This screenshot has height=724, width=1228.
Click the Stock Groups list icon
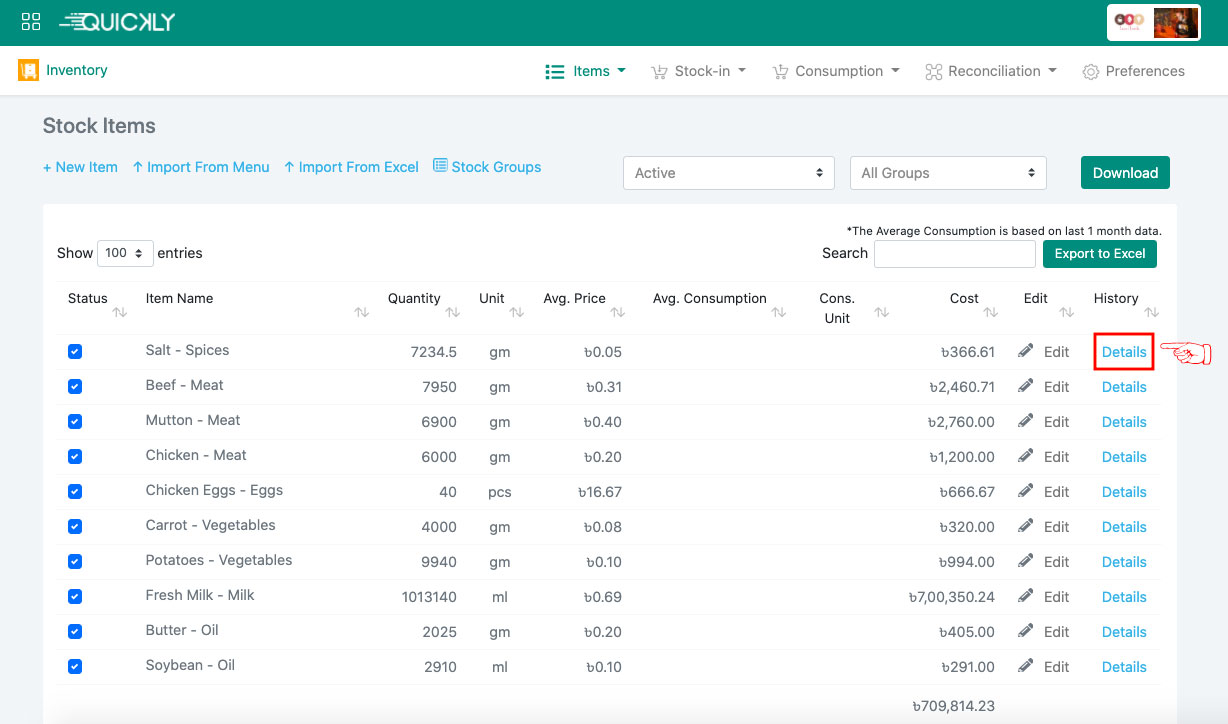click(x=440, y=166)
